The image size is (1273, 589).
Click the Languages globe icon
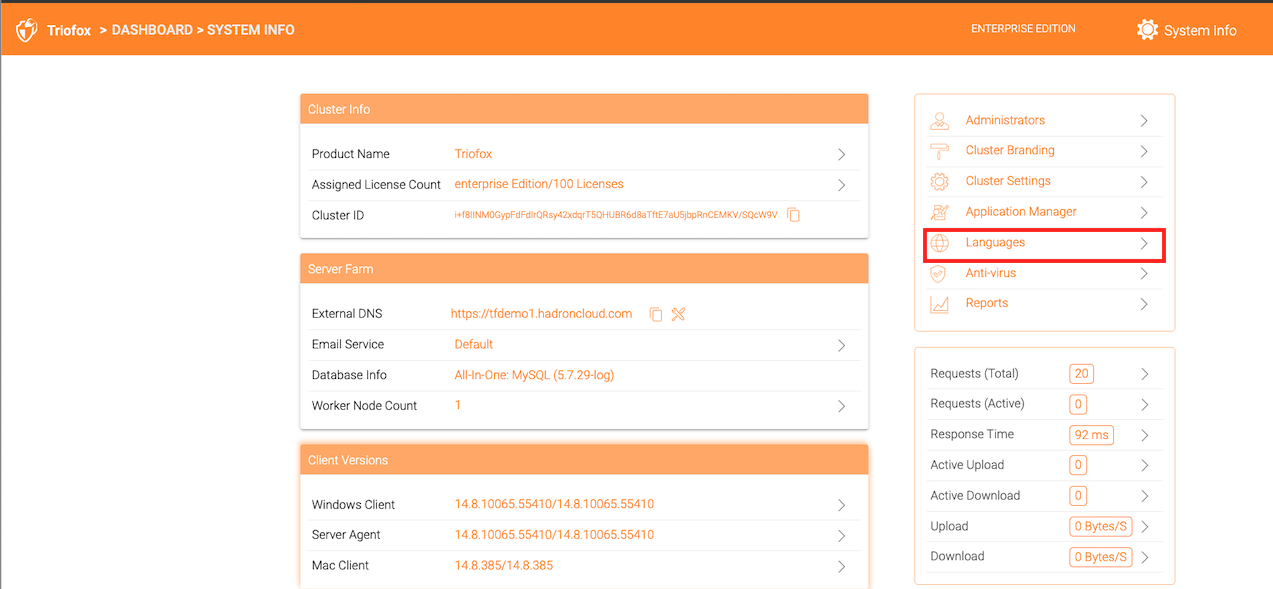pos(939,243)
